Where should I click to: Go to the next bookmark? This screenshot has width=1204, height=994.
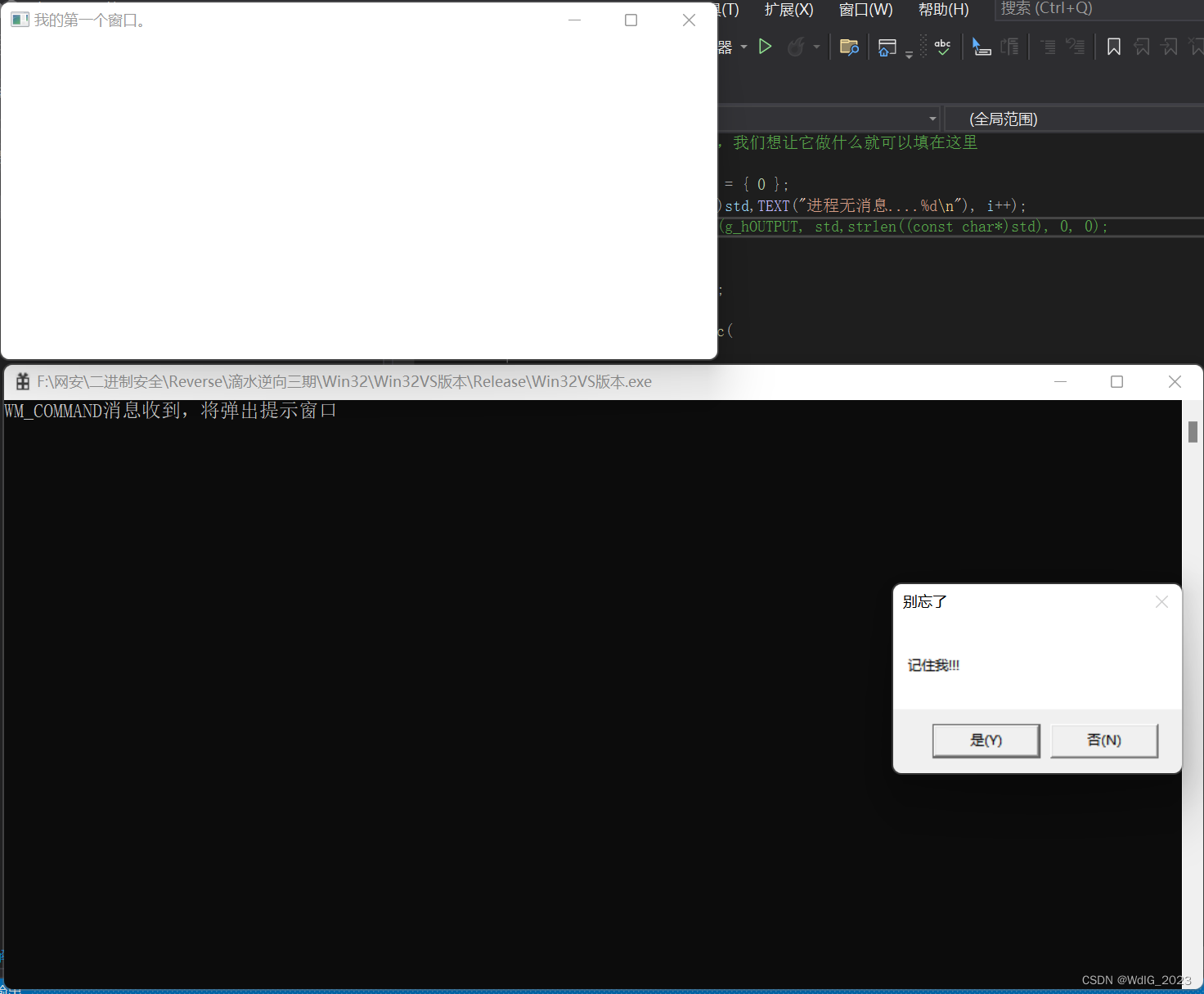click(x=1170, y=47)
